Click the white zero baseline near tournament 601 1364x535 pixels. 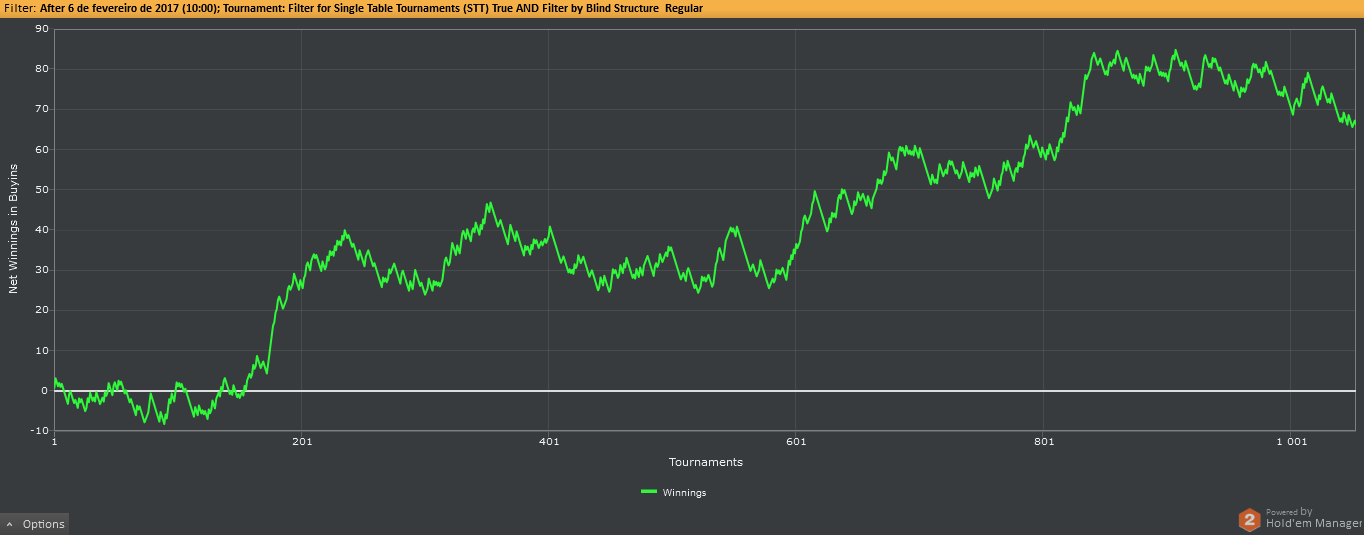pyautogui.click(x=796, y=390)
